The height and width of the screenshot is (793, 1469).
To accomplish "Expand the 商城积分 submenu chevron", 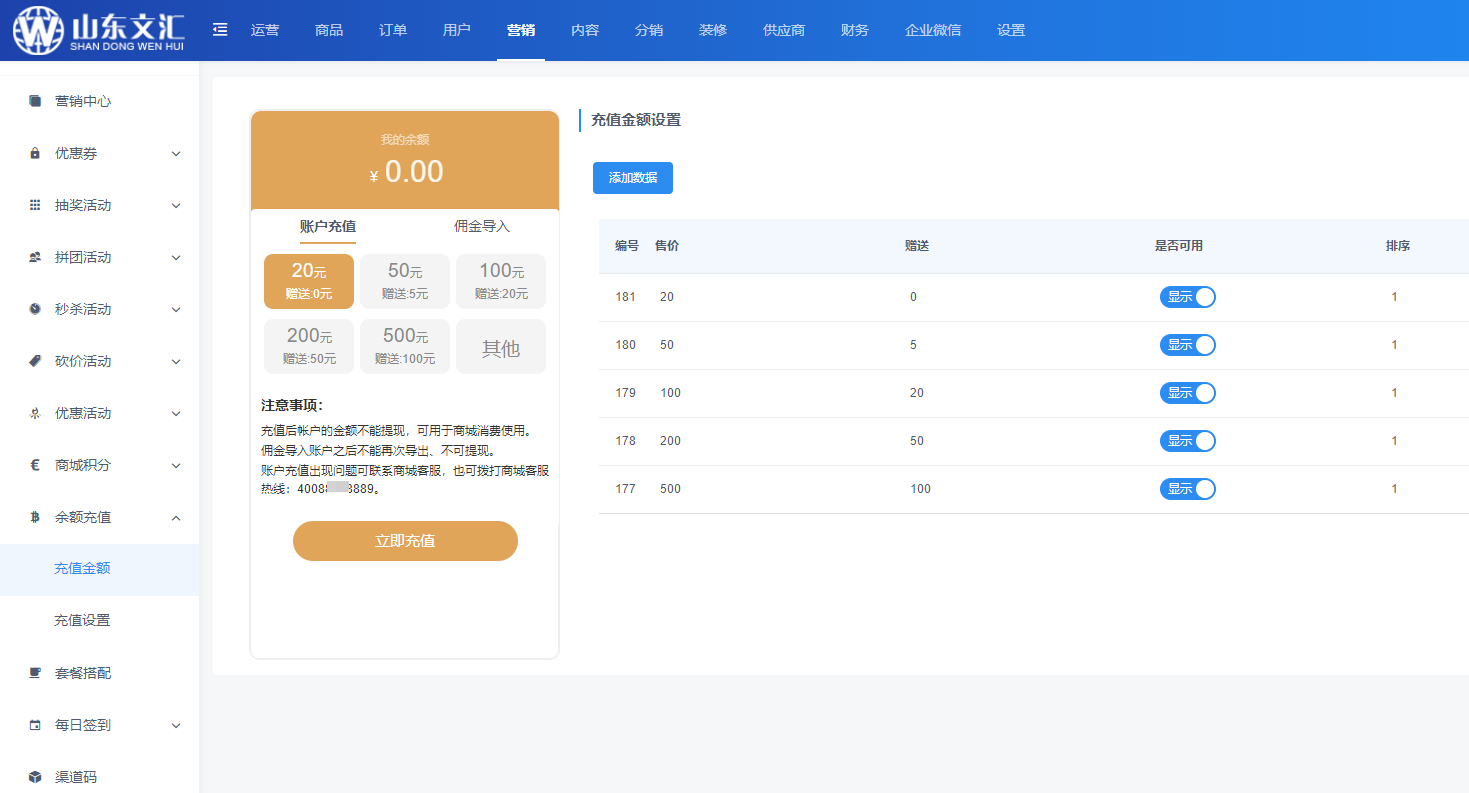I will [x=176, y=466].
